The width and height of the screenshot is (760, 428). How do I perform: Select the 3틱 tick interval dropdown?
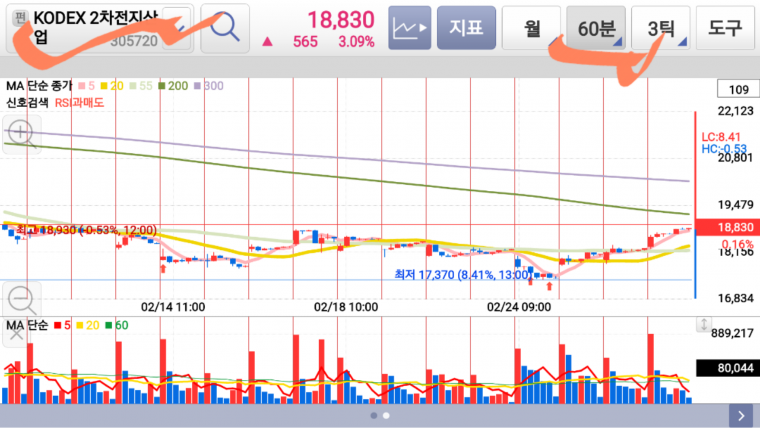(661, 28)
